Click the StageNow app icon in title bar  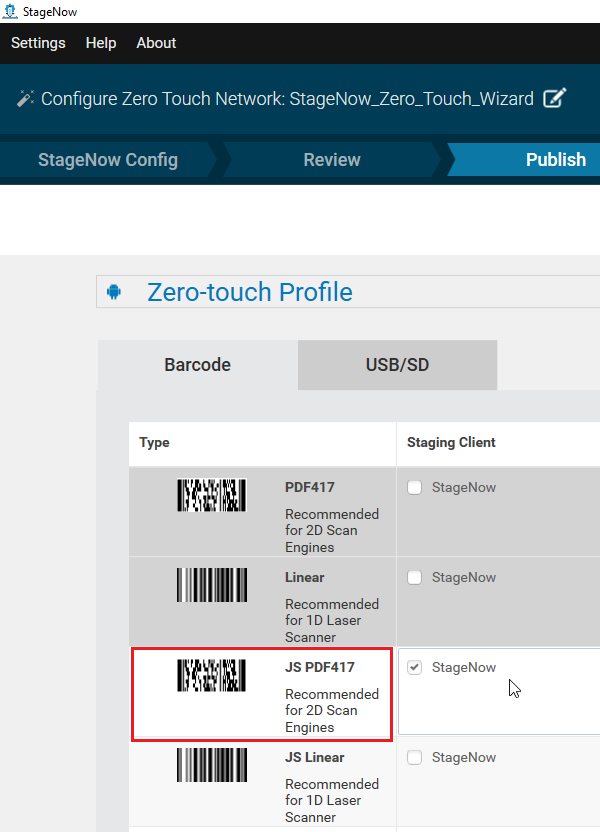10,11
